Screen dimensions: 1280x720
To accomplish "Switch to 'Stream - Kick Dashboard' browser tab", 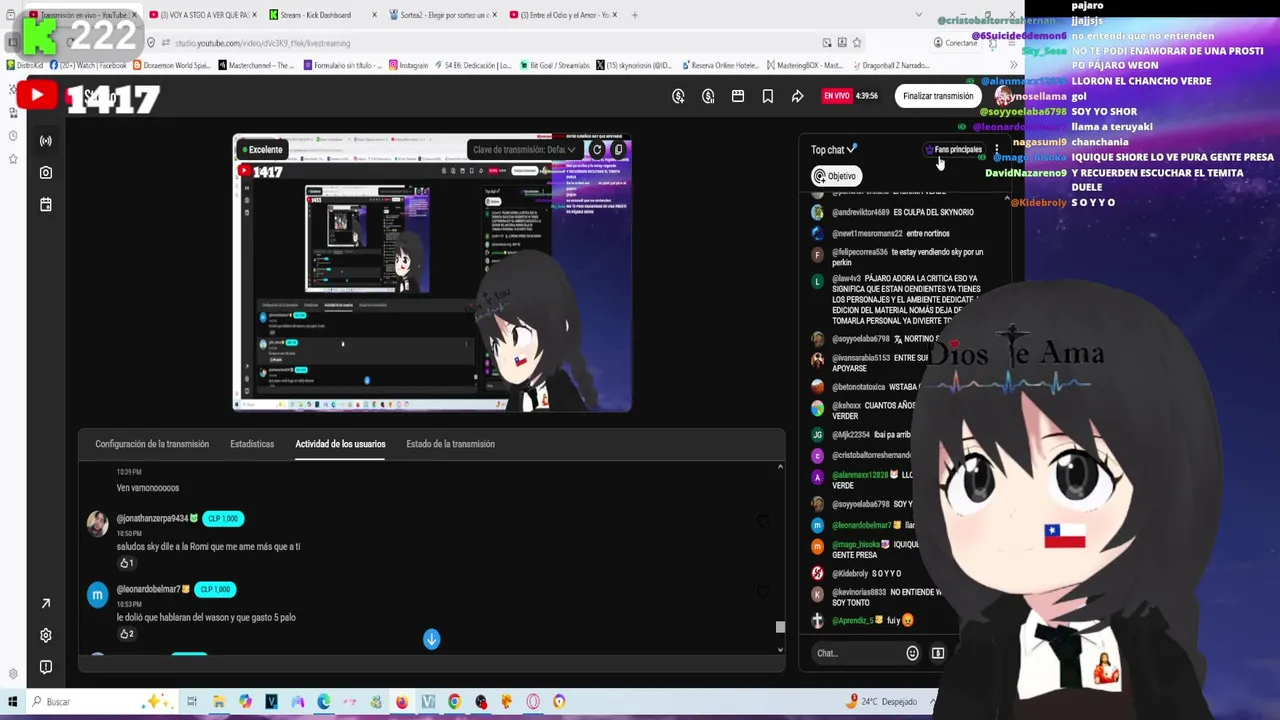I will (322, 15).
